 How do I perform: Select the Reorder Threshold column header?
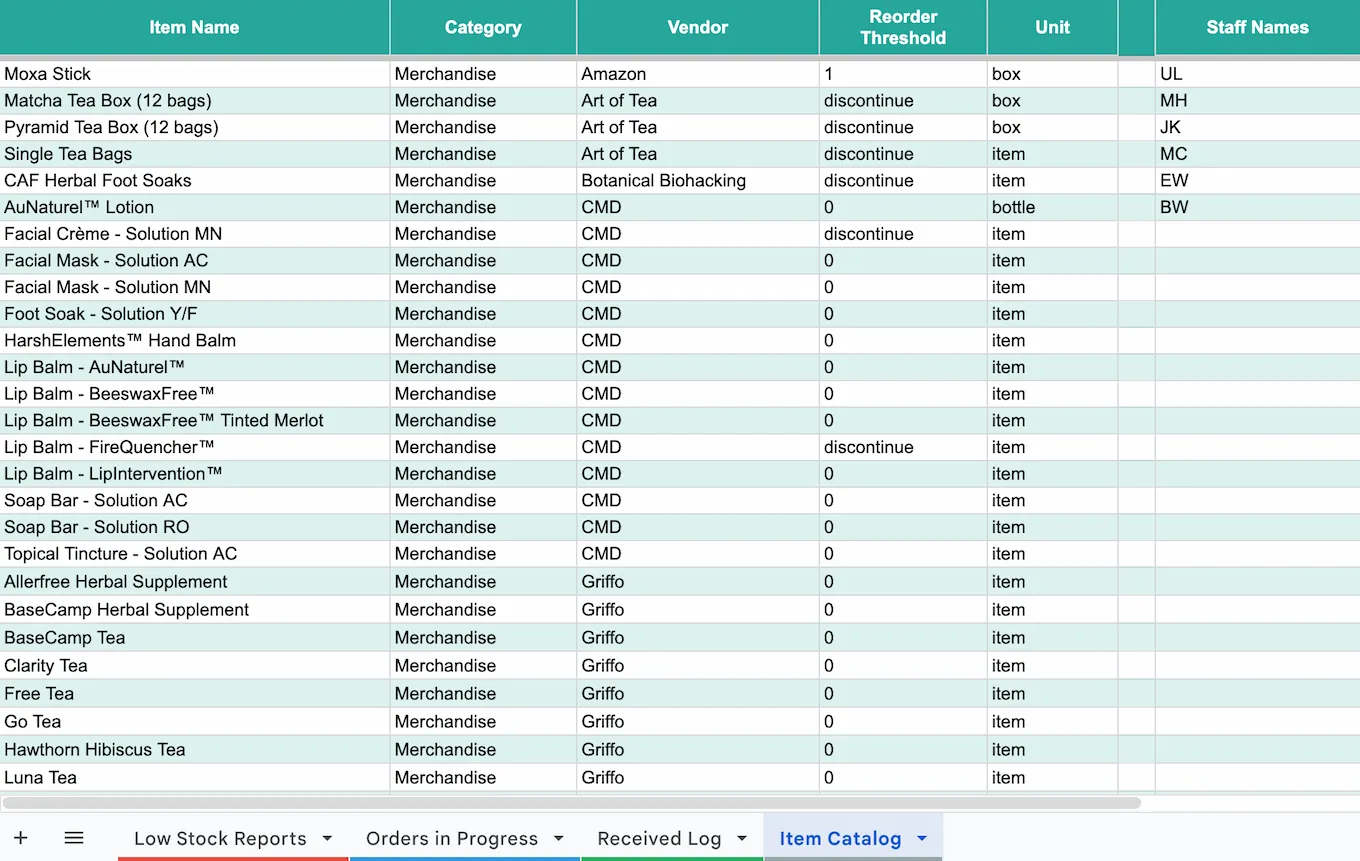(x=903, y=27)
